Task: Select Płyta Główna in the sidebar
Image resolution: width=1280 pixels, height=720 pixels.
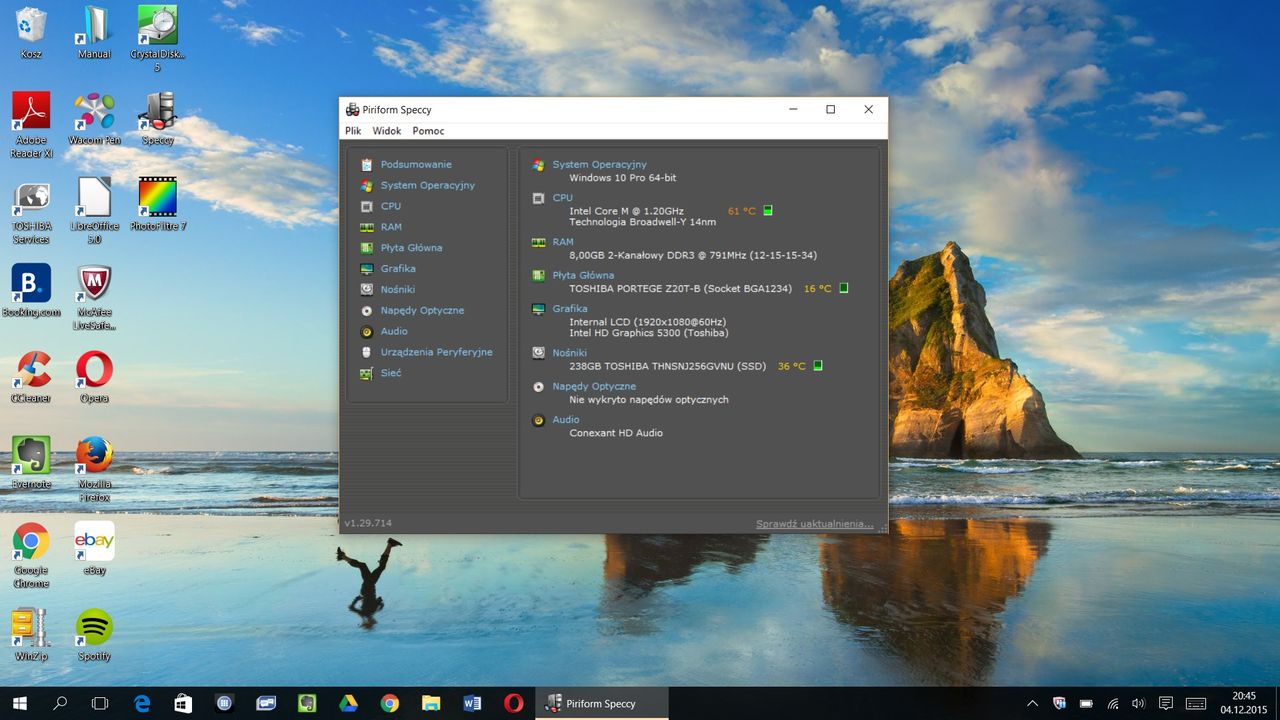Action: tap(411, 248)
